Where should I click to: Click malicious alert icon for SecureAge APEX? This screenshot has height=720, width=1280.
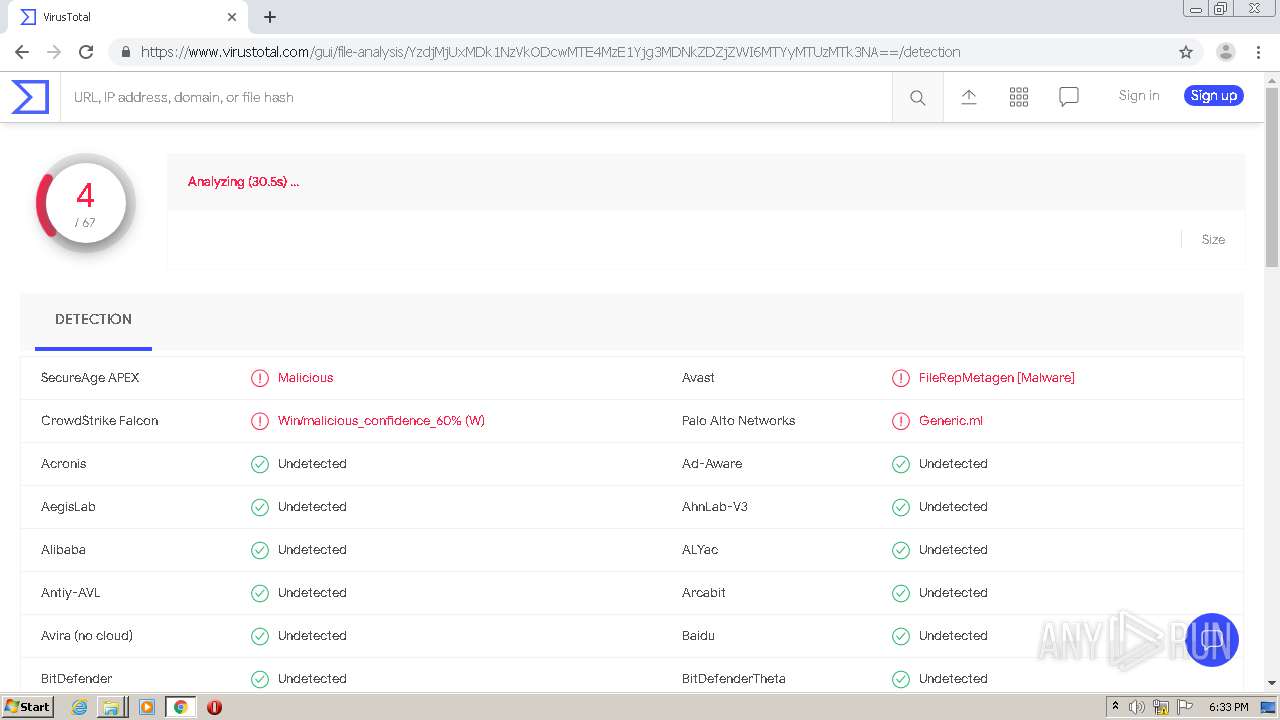click(x=260, y=378)
